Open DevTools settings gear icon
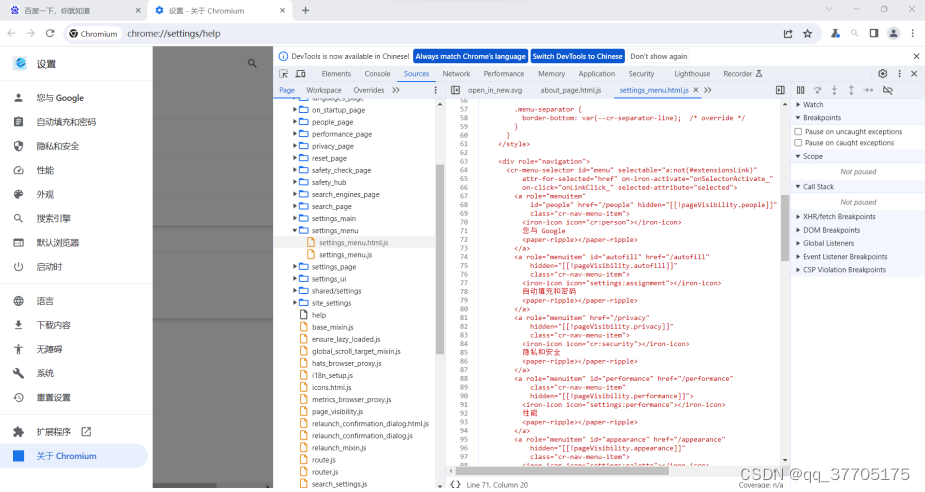Viewport: 925px width, 492px height. click(883, 74)
